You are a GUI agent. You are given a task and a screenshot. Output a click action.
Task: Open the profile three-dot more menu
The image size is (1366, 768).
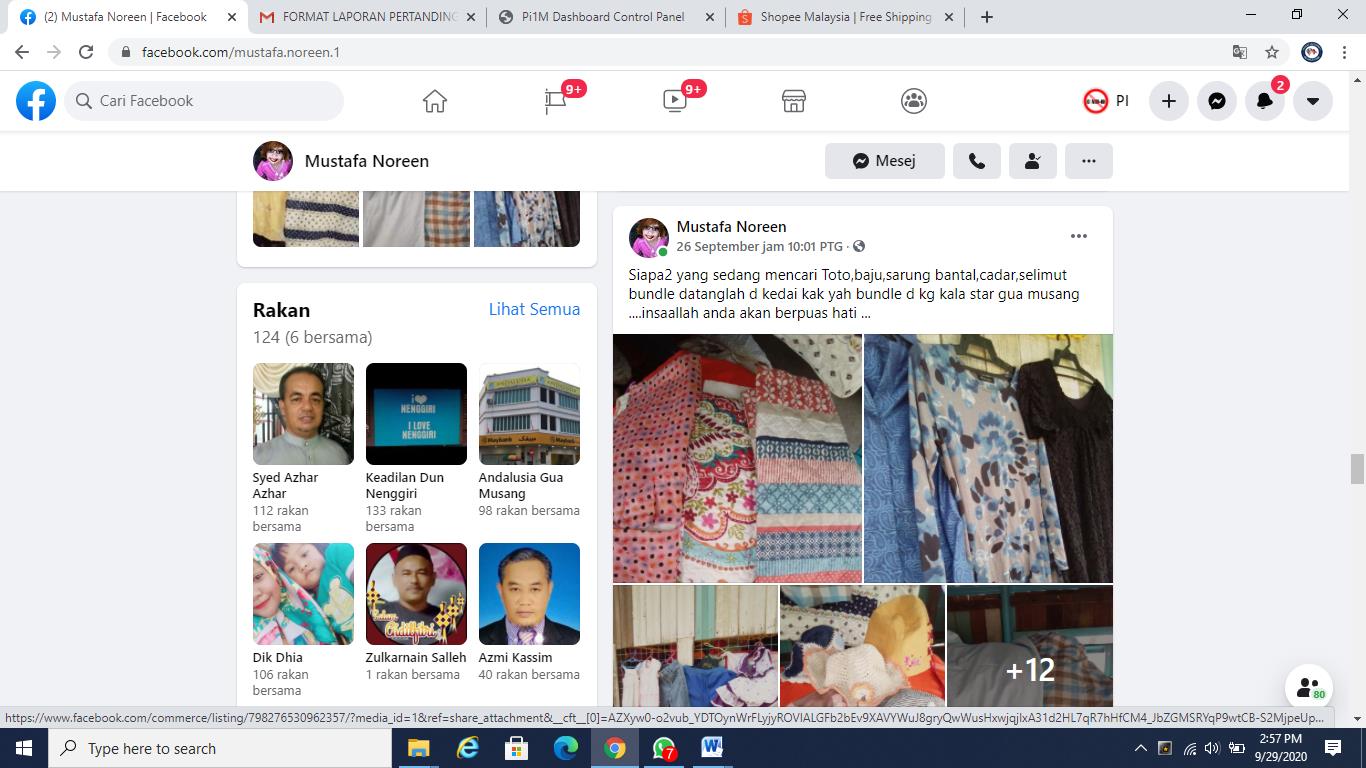(x=1089, y=161)
